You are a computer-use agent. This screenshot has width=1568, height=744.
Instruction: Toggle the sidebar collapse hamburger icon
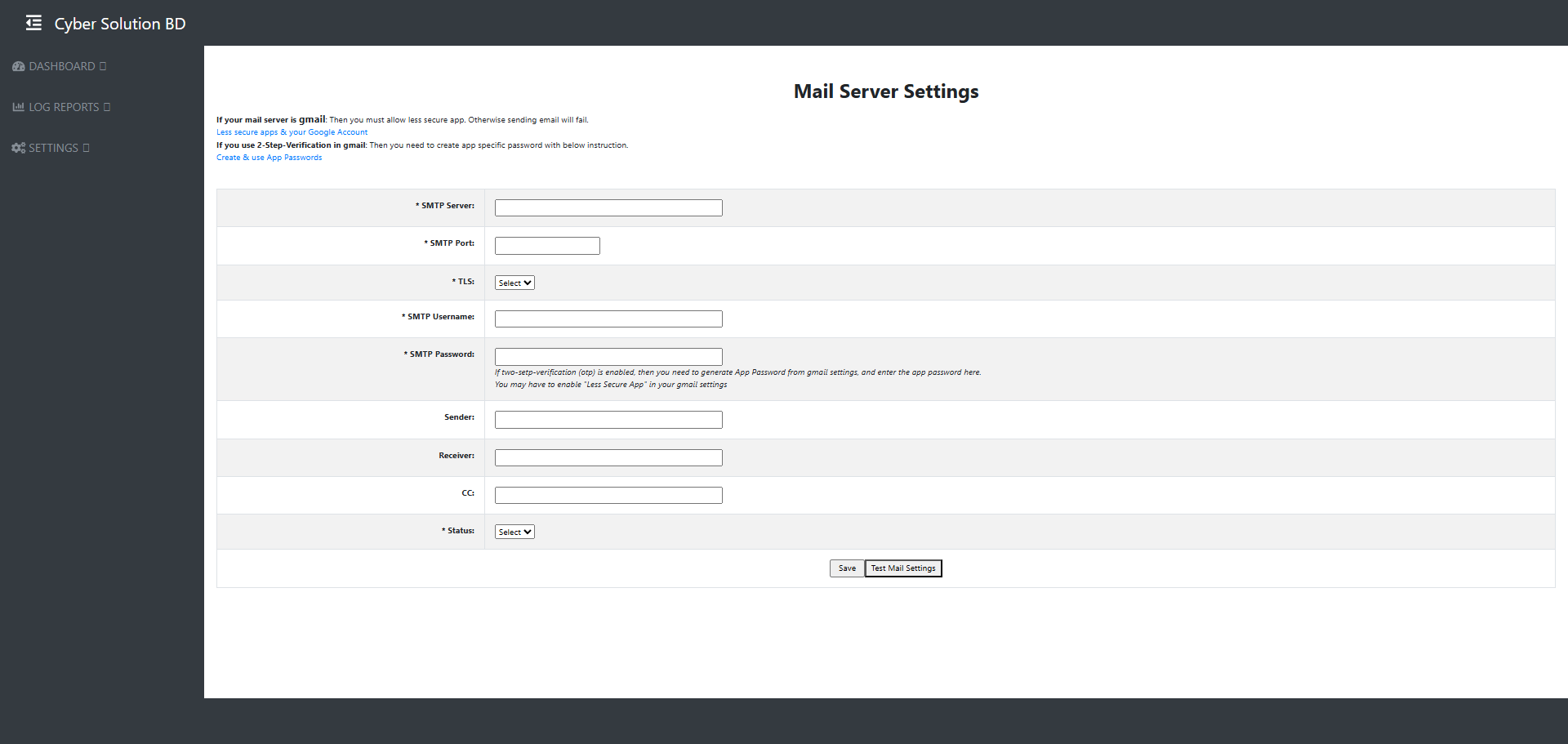click(x=33, y=23)
